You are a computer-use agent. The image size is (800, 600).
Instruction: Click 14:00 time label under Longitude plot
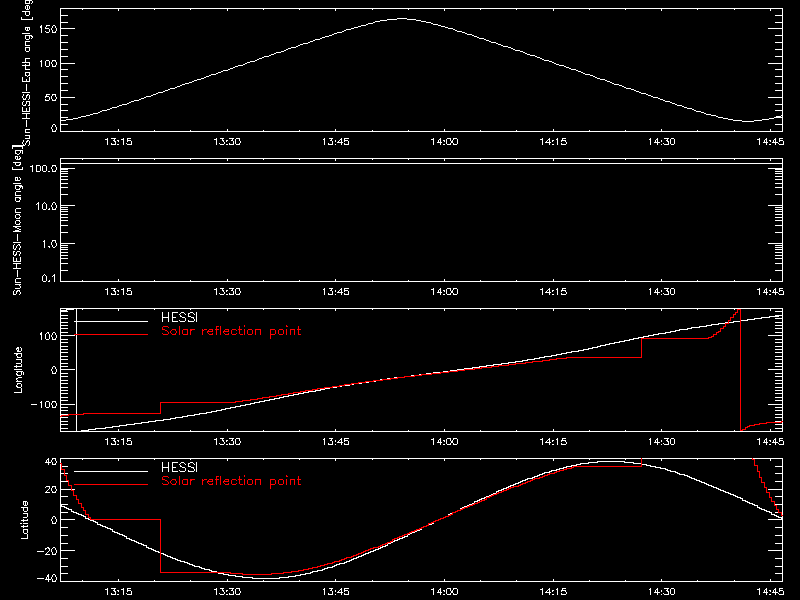point(444,442)
